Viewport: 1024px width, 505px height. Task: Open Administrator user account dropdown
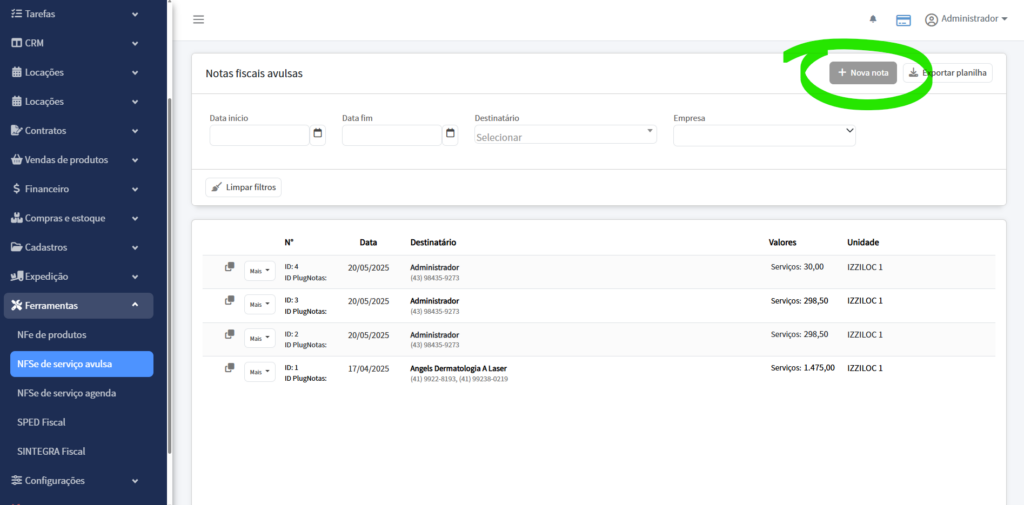click(966, 19)
